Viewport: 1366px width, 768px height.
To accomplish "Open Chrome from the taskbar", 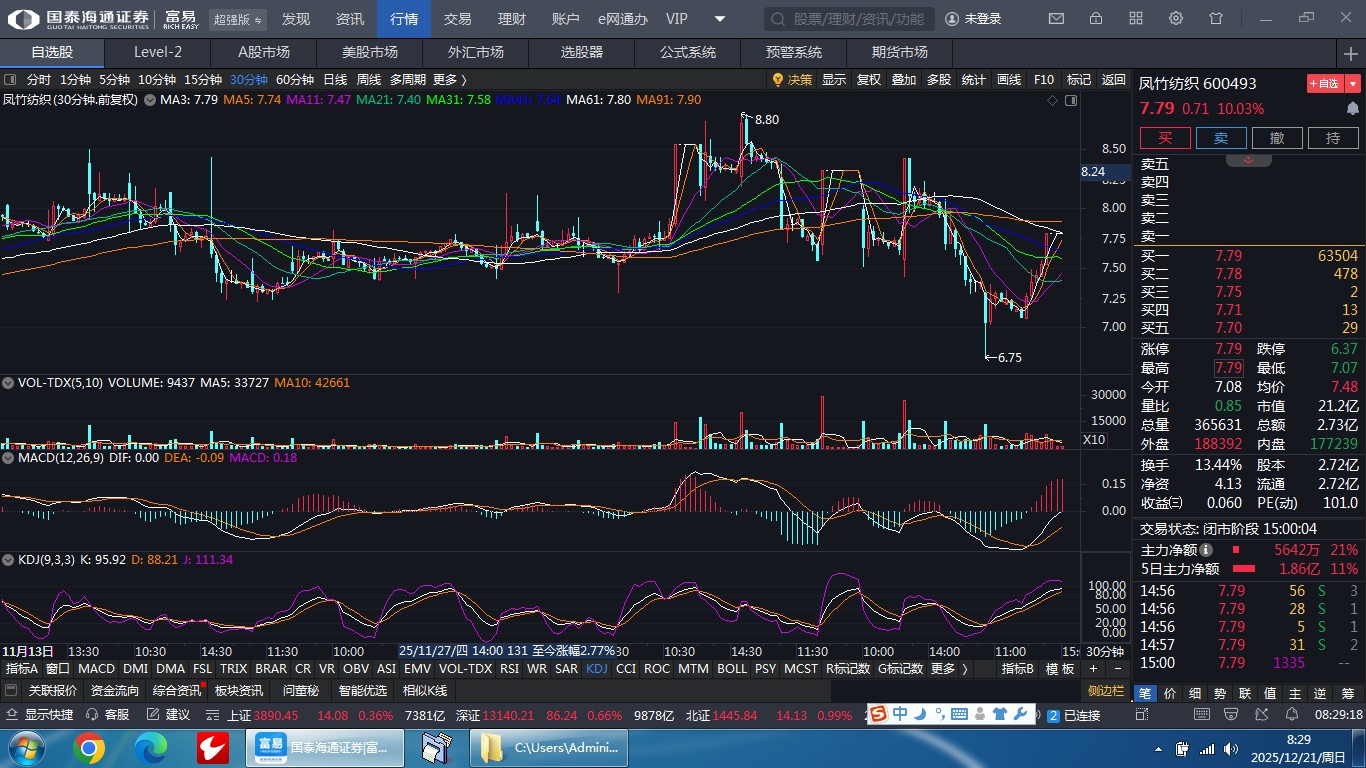I will [88, 747].
